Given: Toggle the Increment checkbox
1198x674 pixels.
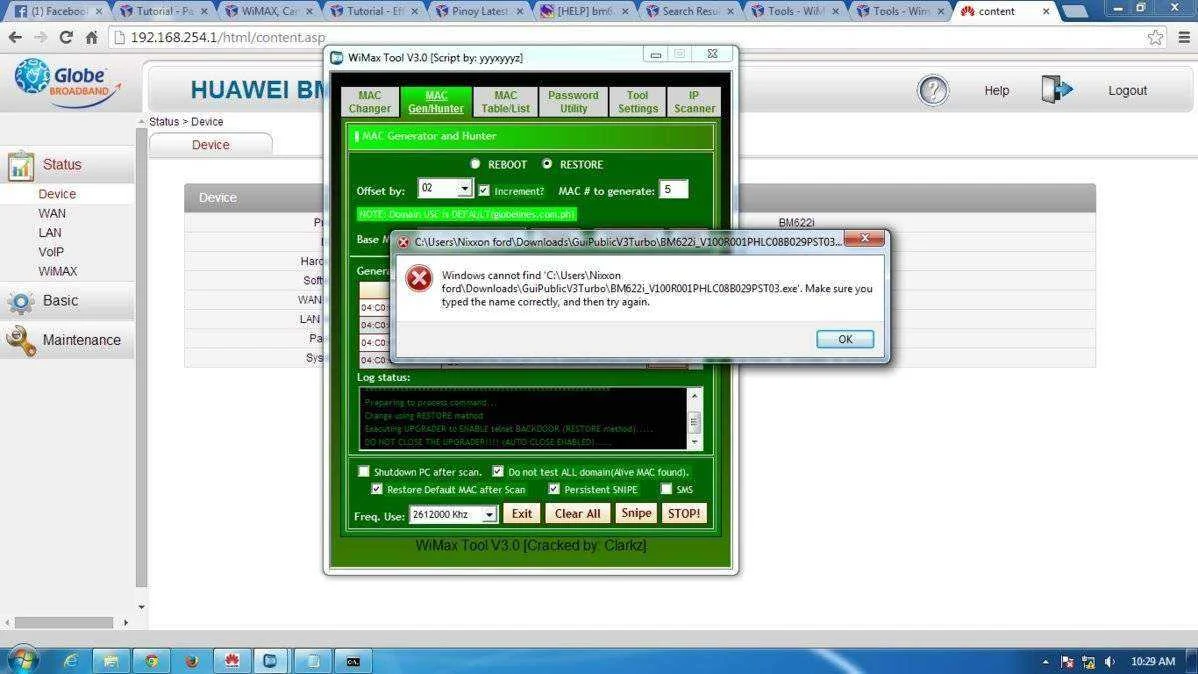Looking at the screenshot, I should pyautogui.click(x=484, y=190).
